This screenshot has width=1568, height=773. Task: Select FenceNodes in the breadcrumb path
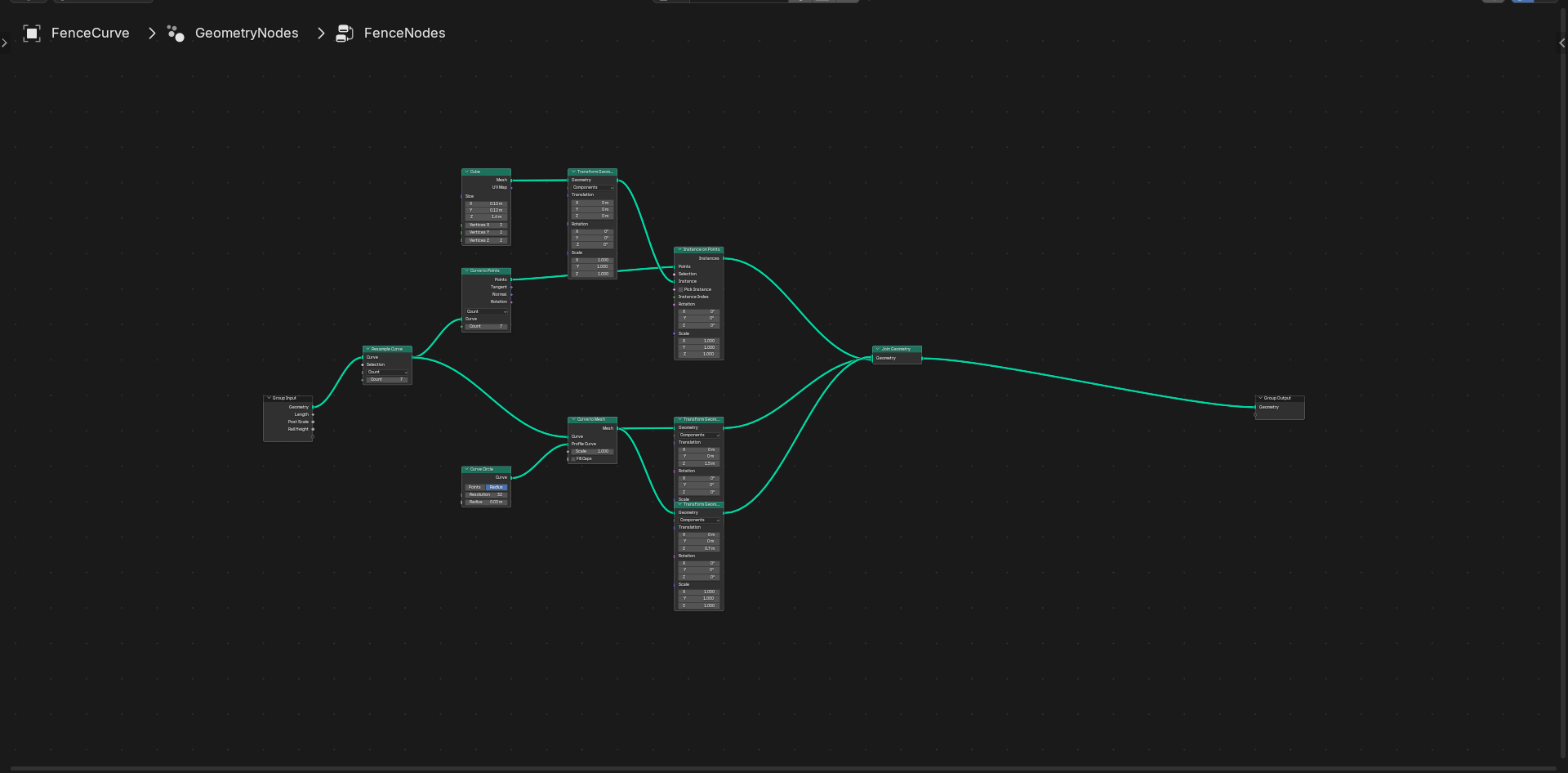[404, 33]
